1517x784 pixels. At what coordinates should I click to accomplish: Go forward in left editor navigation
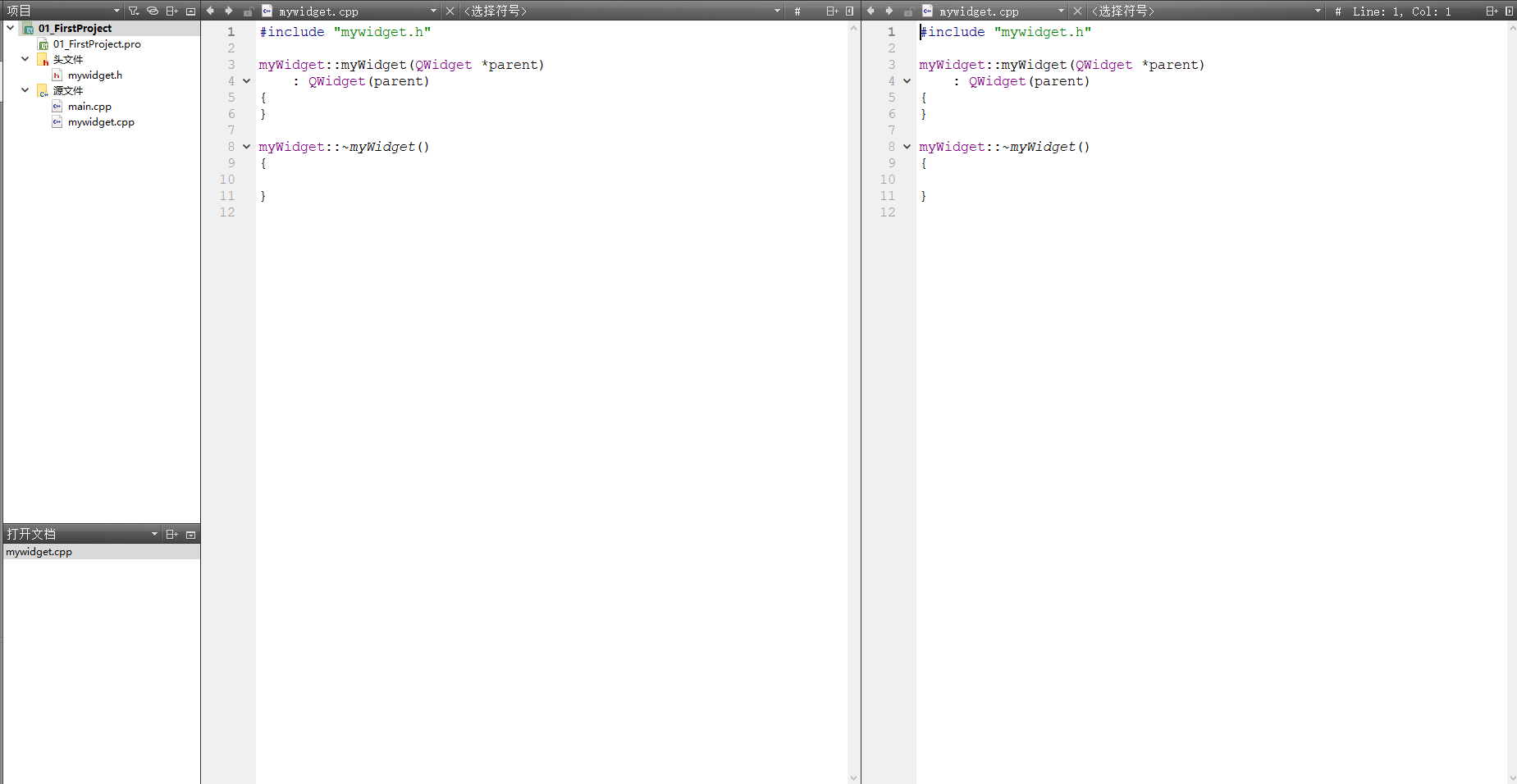coord(229,11)
